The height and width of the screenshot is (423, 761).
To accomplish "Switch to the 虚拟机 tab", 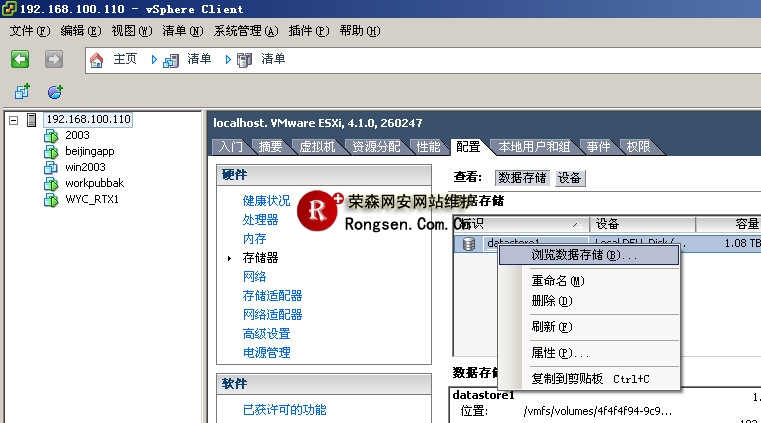I will tap(317, 147).
